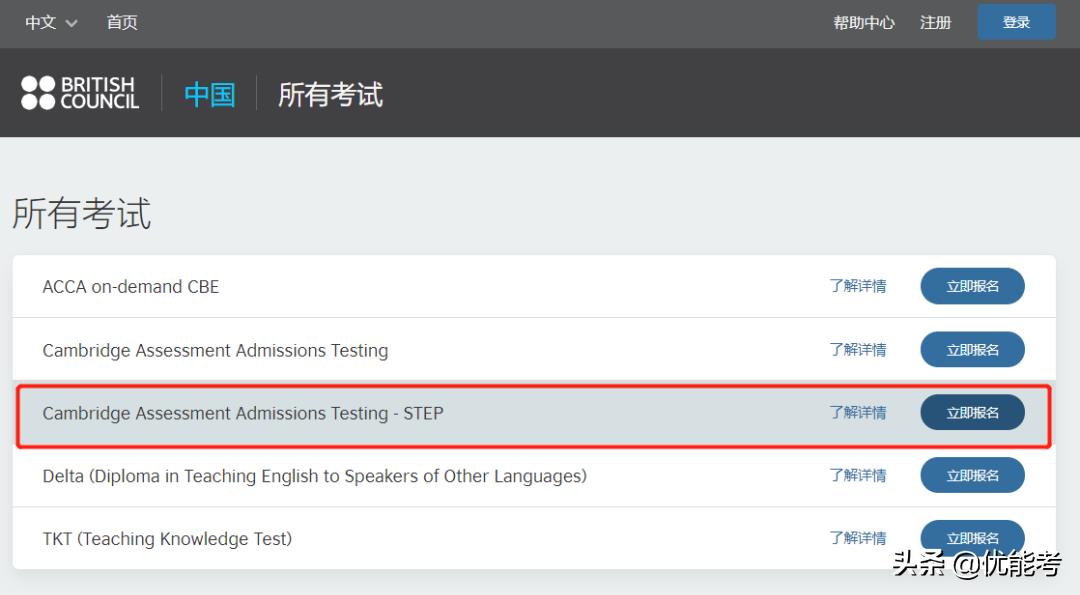The width and height of the screenshot is (1080, 595).
Task: Click the 注册 register link
Action: click(935, 22)
